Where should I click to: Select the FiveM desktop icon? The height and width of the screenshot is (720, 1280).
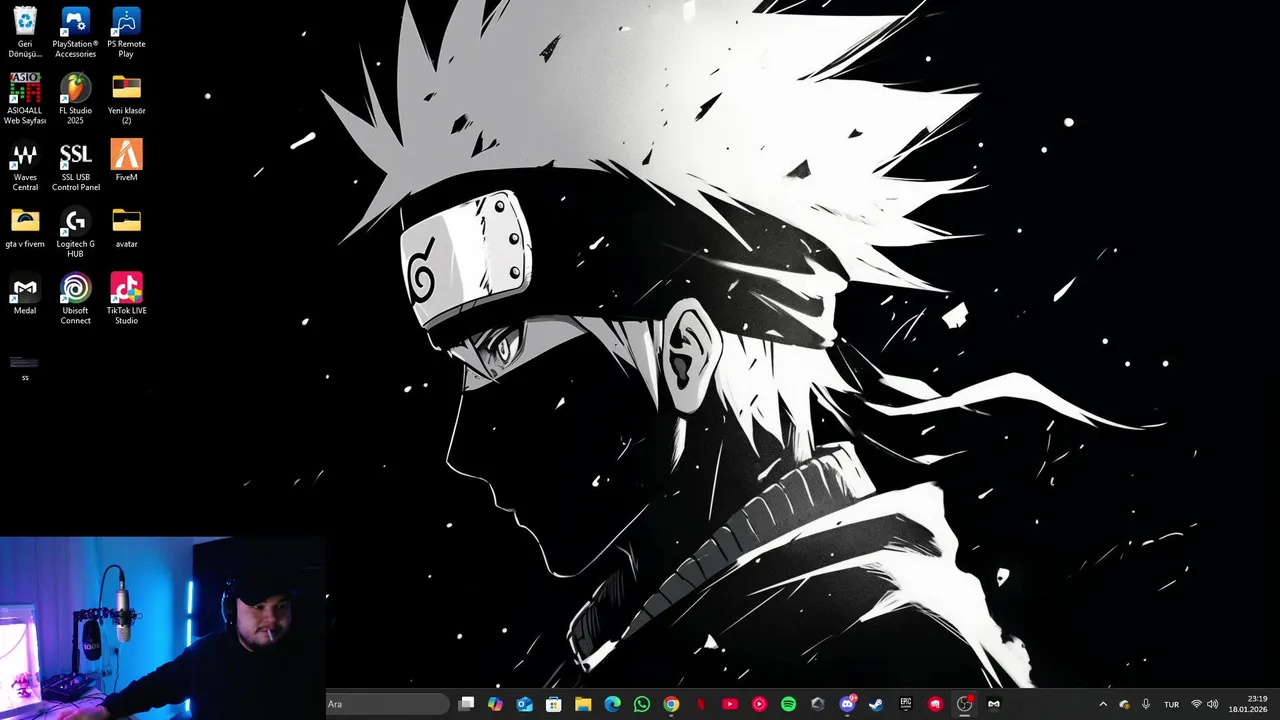pos(126,160)
